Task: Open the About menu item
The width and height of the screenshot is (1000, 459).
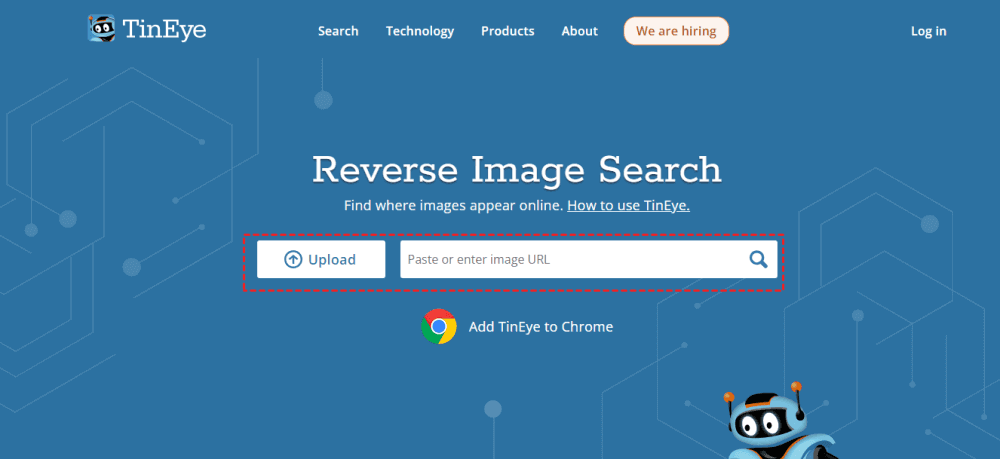Action: [580, 31]
